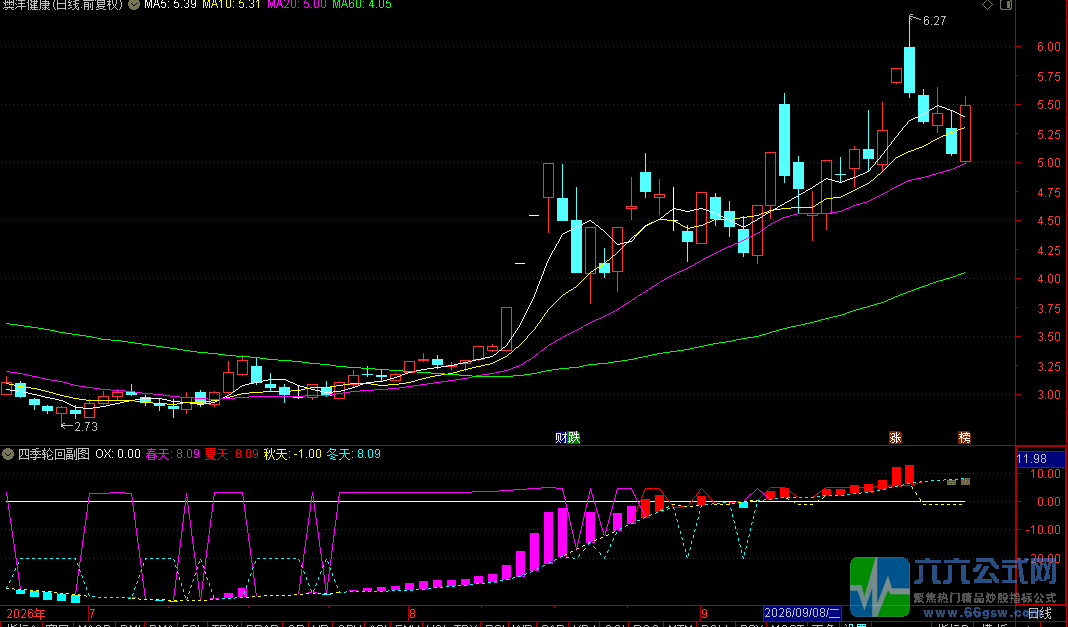Select the MA5: 5.39 label
The width and height of the screenshot is (1068, 627).
(170, 4)
